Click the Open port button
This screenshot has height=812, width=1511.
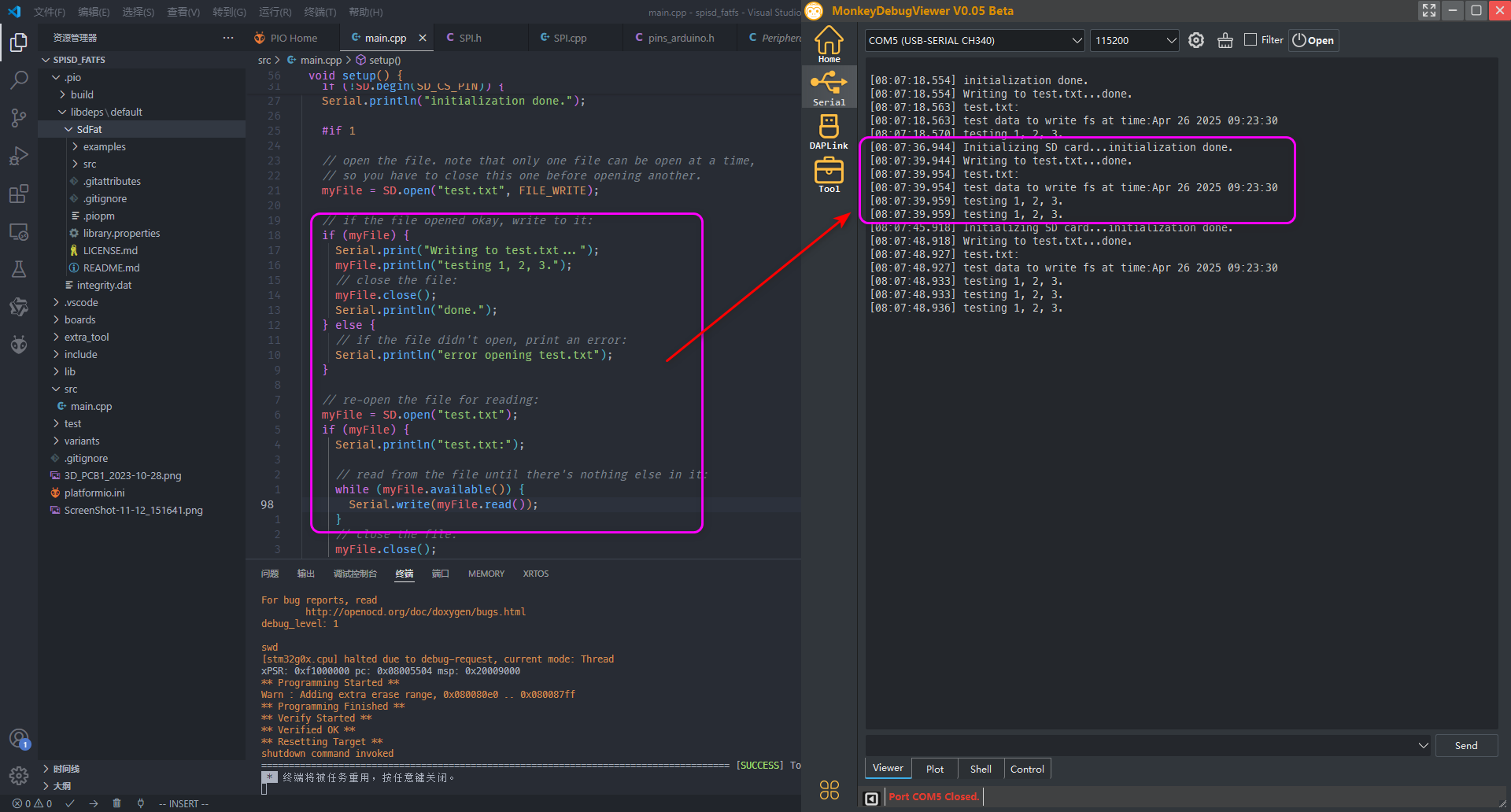(x=1313, y=40)
